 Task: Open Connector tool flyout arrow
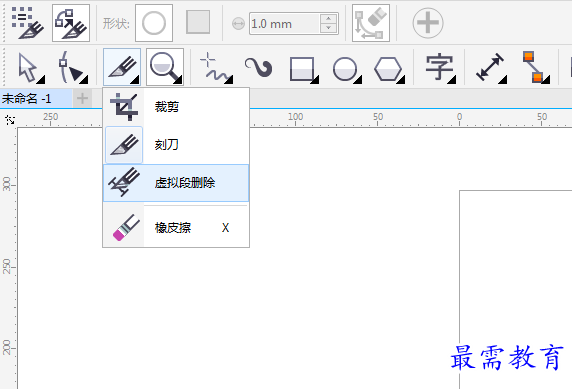click(x=546, y=80)
